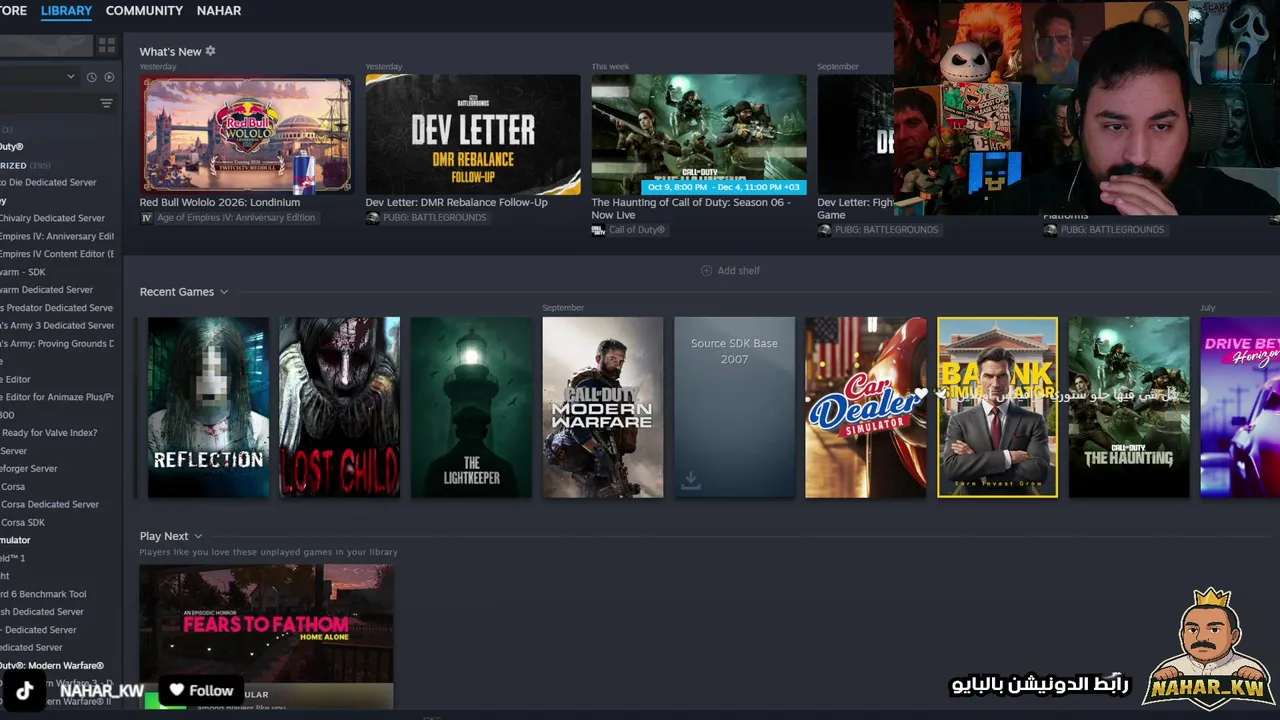
Task: Click Call of Duty icon under Haunting news
Action: tap(598, 230)
